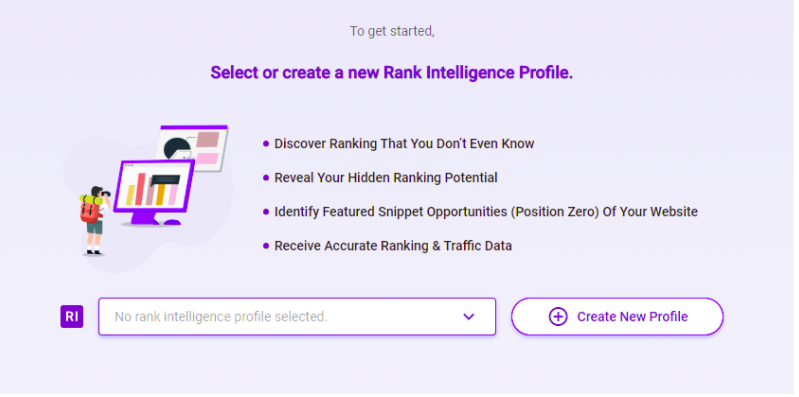The image size is (799, 397).
Task: Click the Create New Profile button
Action: click(x=618, y=316)
